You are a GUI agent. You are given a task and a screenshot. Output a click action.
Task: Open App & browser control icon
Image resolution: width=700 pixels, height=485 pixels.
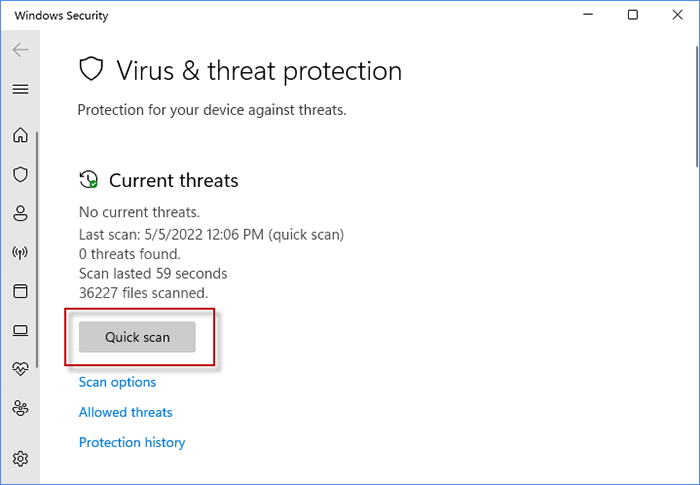click(x=20, y=291)
